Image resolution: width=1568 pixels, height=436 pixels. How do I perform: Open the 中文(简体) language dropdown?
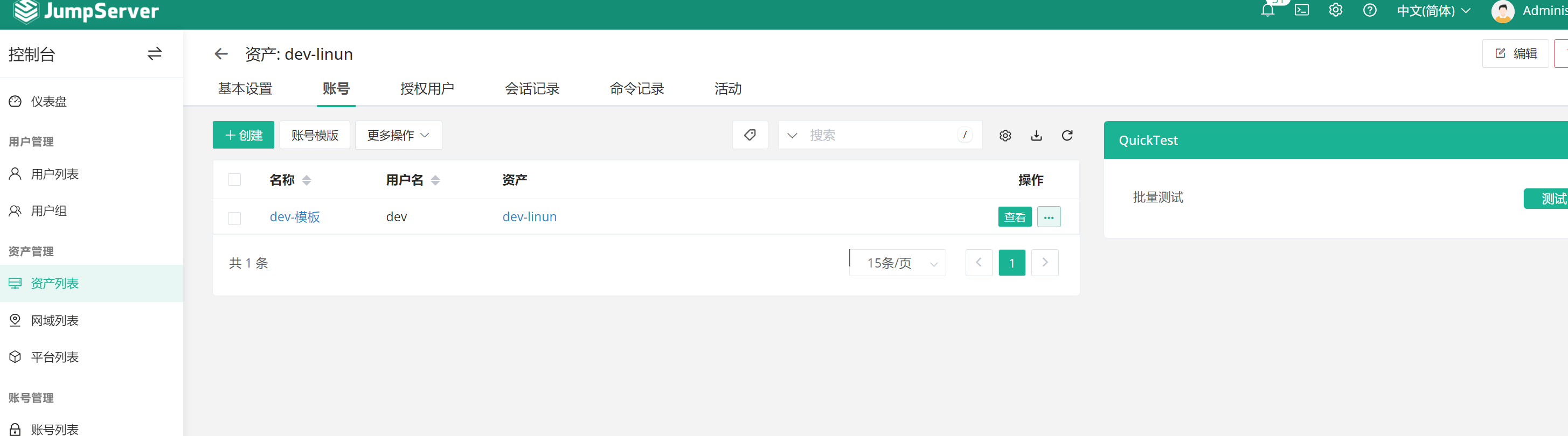click(1433, 11)
